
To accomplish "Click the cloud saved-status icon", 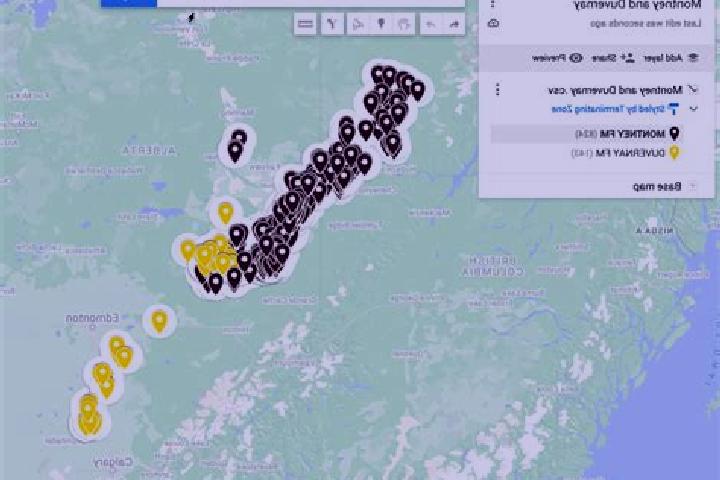I will (493, 23).
